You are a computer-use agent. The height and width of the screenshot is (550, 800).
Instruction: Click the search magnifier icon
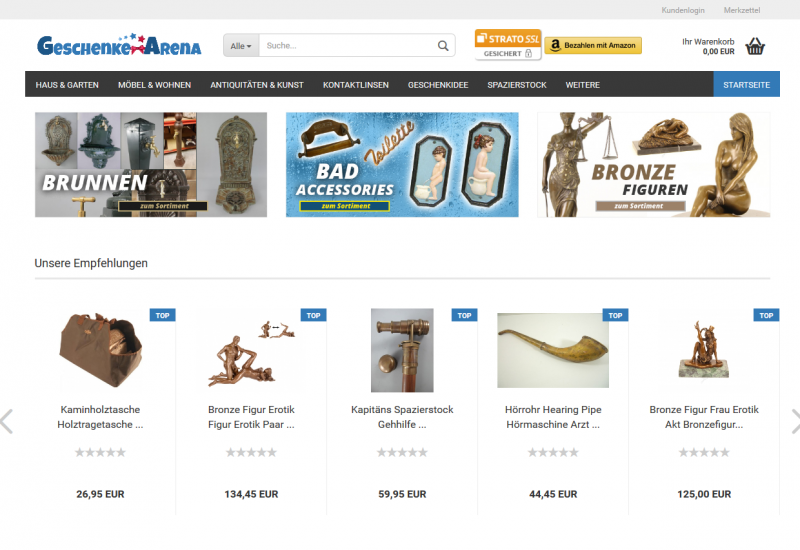point(443,46)
